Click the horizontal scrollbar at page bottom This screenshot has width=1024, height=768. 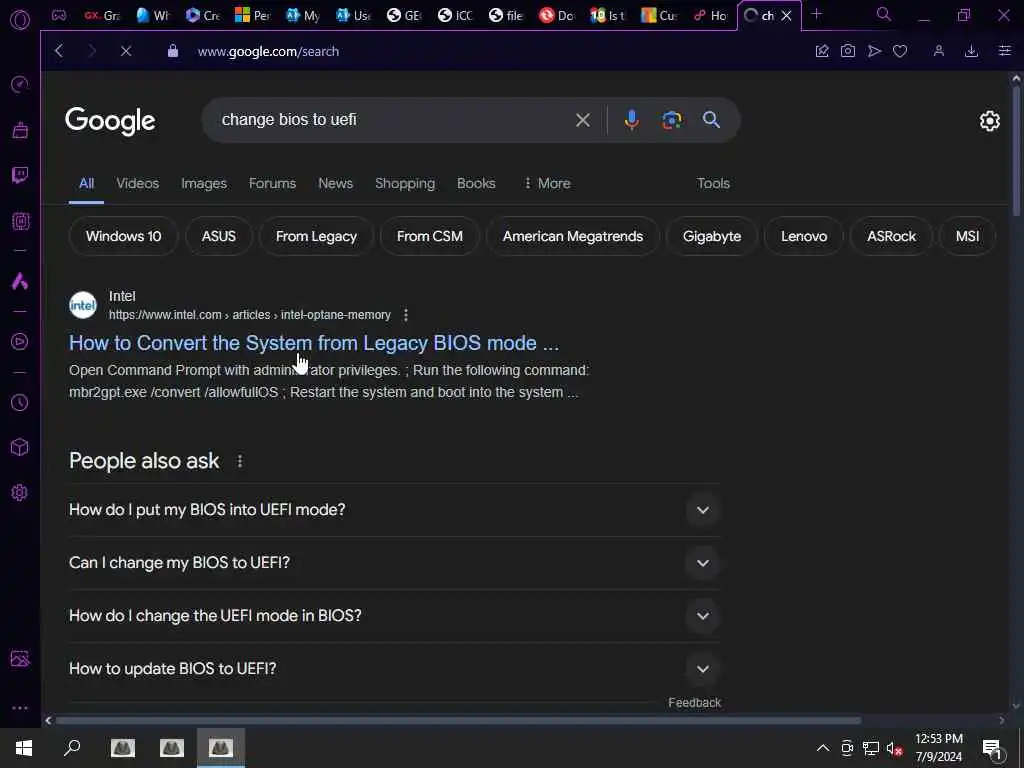pos(458,720)
